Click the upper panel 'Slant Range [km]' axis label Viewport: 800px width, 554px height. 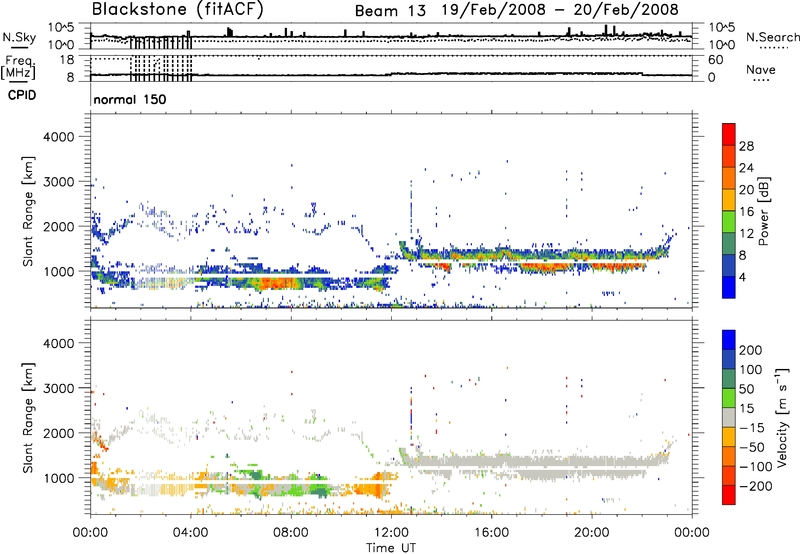click(28, 211)
